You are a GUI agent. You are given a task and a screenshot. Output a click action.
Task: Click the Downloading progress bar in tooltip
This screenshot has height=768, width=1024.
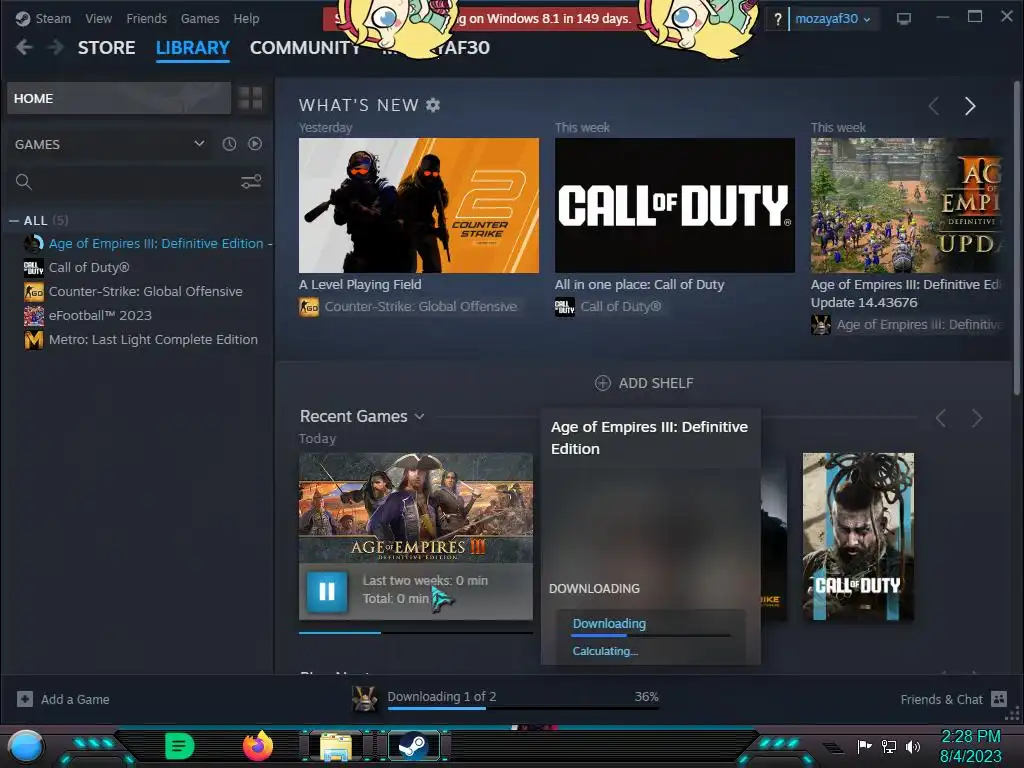tap(651, 635)
